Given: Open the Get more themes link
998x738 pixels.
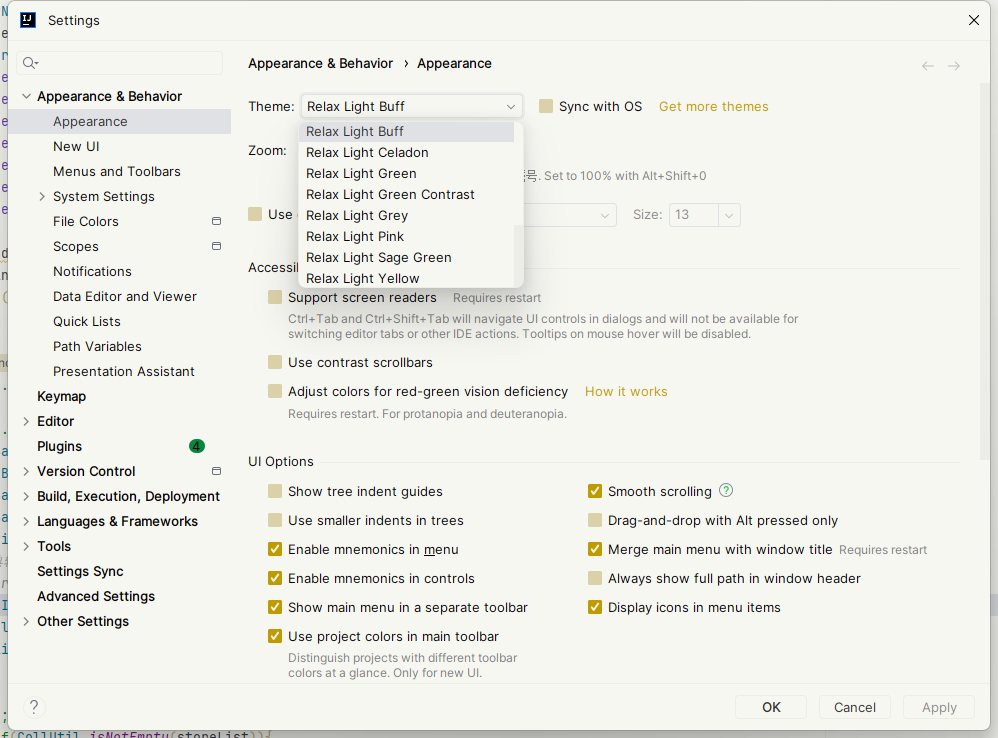Looking at the screenshot, I should click(x=713, y=106).
